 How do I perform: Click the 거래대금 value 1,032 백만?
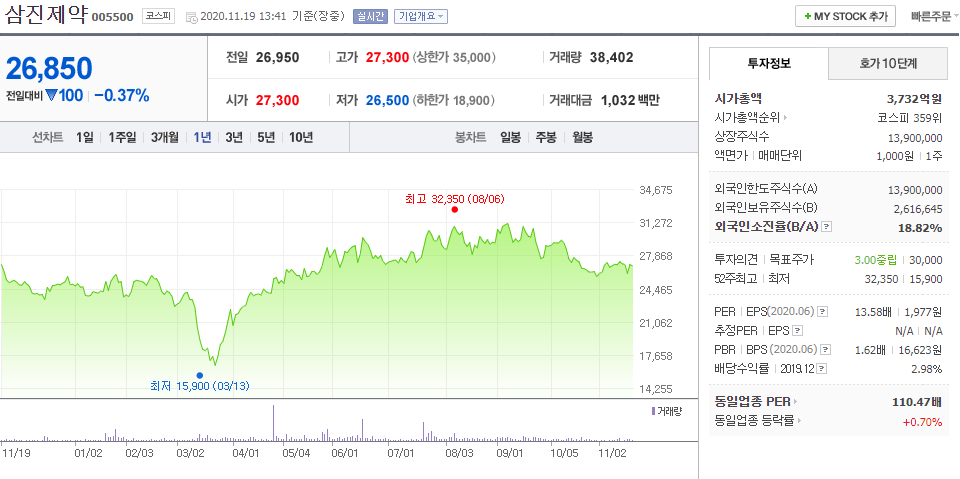click(x=630, y=100)
